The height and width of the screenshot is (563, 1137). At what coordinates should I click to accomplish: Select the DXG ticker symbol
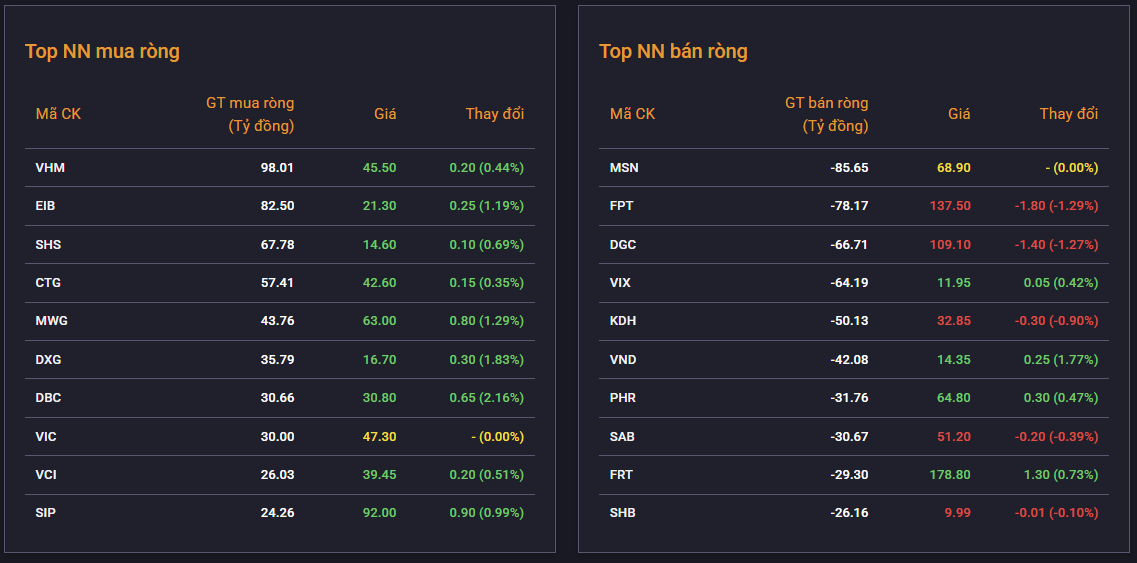click(x=49, y=360)
